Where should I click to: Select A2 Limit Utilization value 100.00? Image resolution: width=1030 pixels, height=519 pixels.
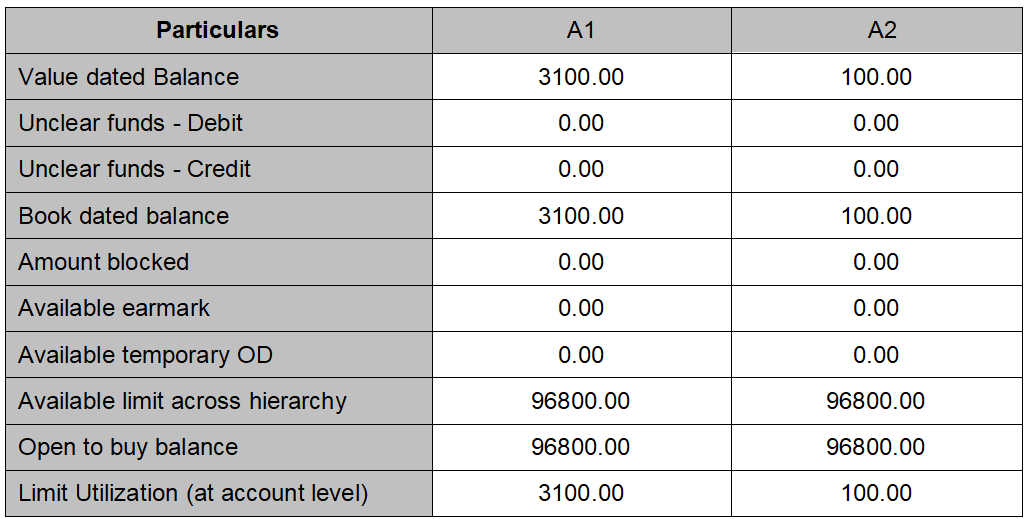point(877,493)
